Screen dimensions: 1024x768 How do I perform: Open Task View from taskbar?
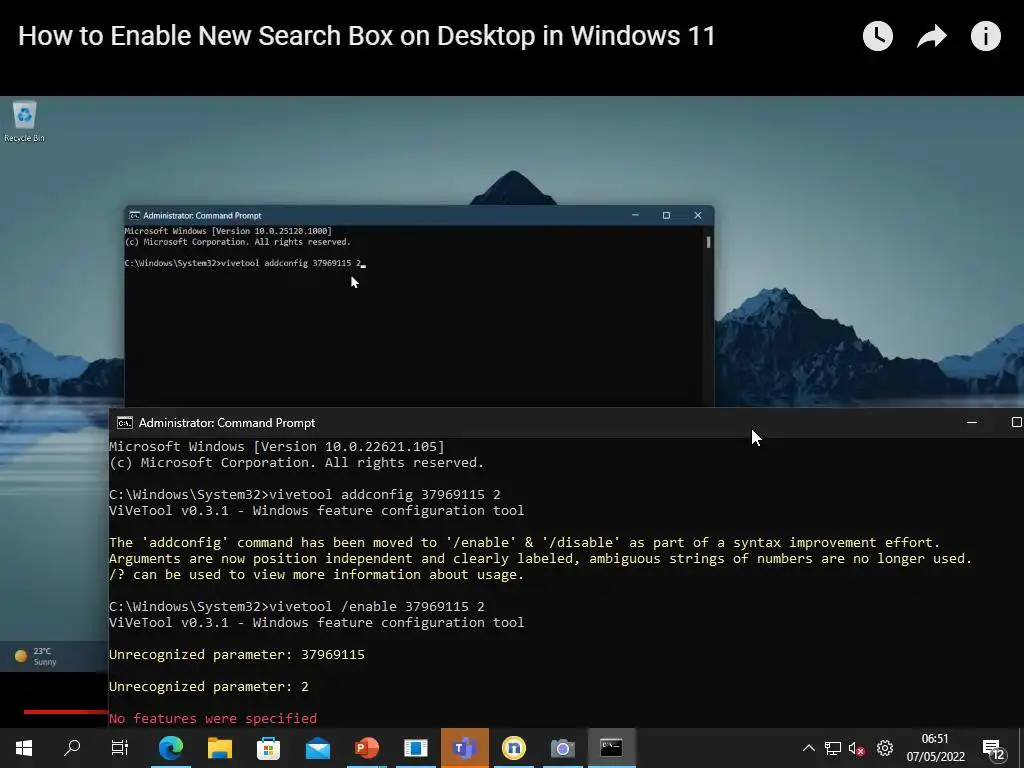click(120, 748)
